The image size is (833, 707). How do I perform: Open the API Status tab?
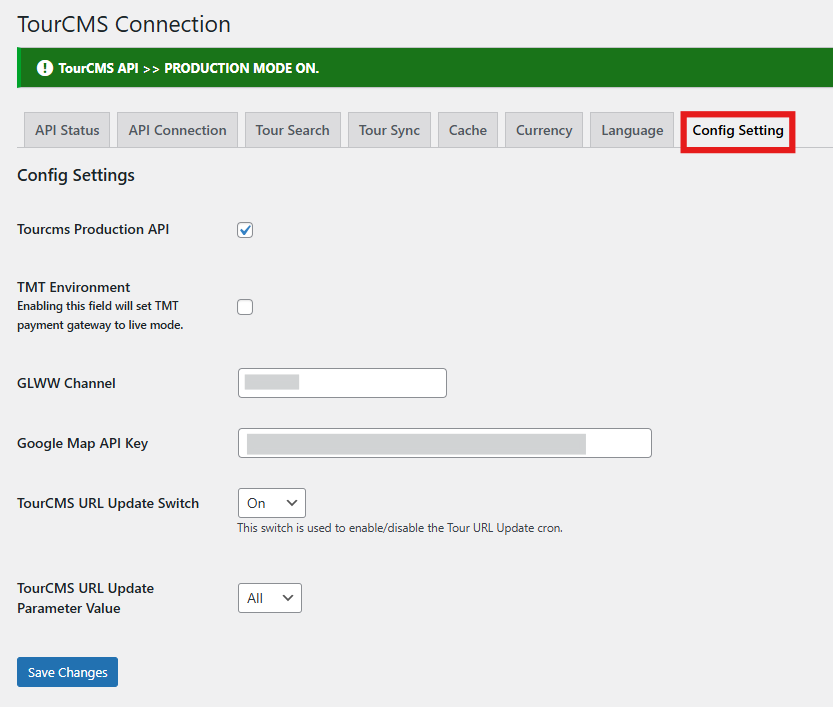[x=67, y=130]
